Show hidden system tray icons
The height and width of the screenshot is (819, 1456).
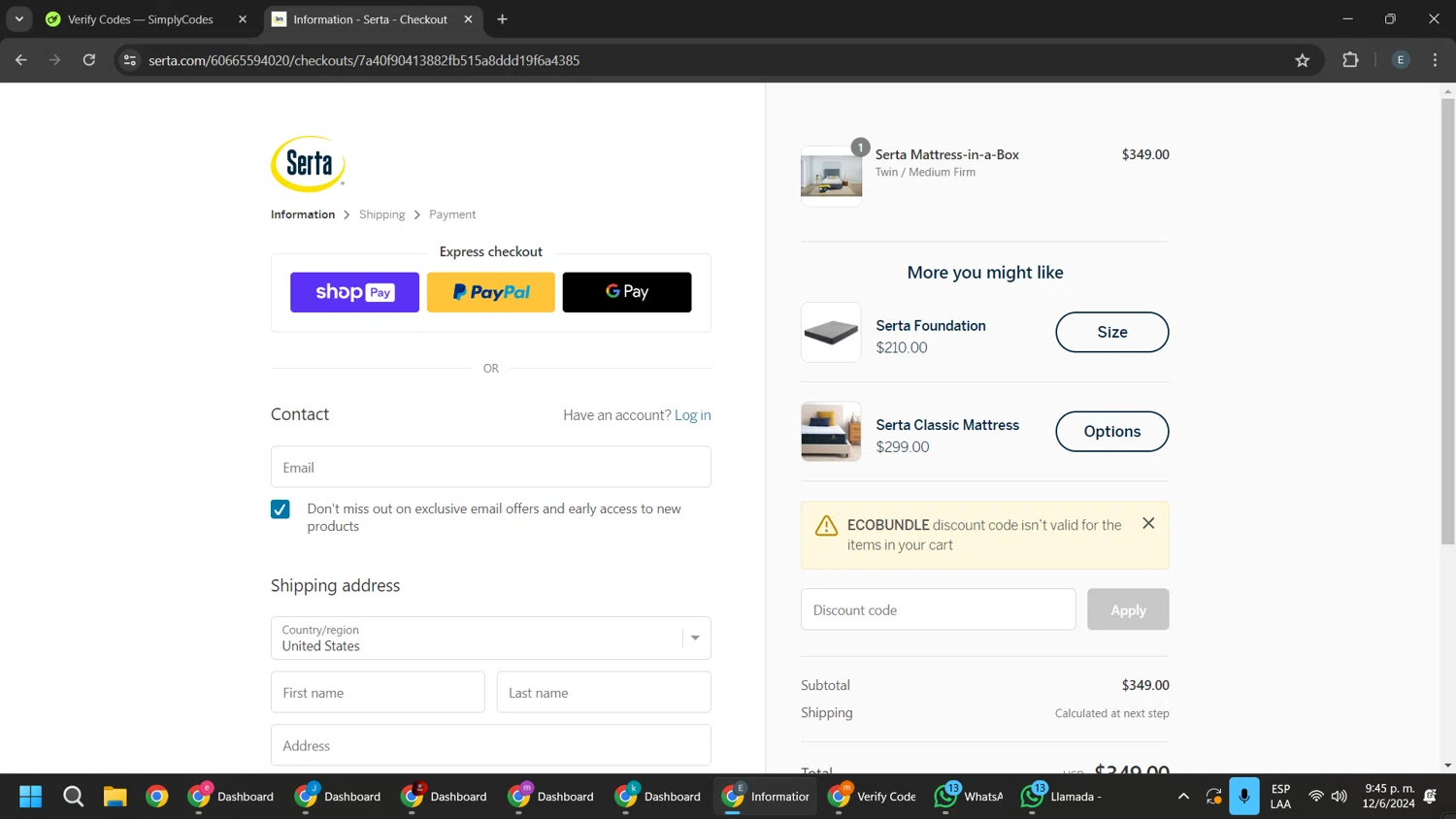[1183, 797]
